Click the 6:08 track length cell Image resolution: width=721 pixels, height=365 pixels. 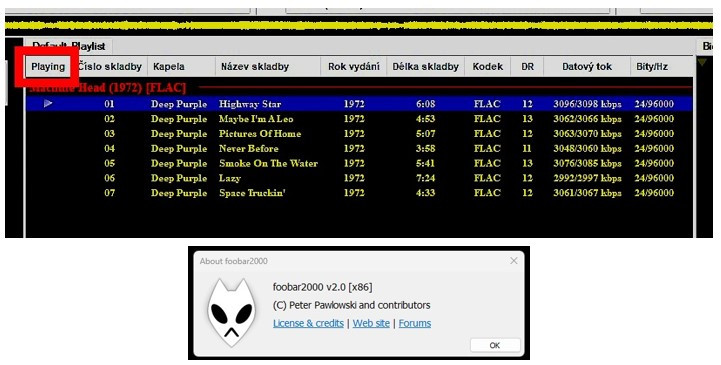click(426, 104)
